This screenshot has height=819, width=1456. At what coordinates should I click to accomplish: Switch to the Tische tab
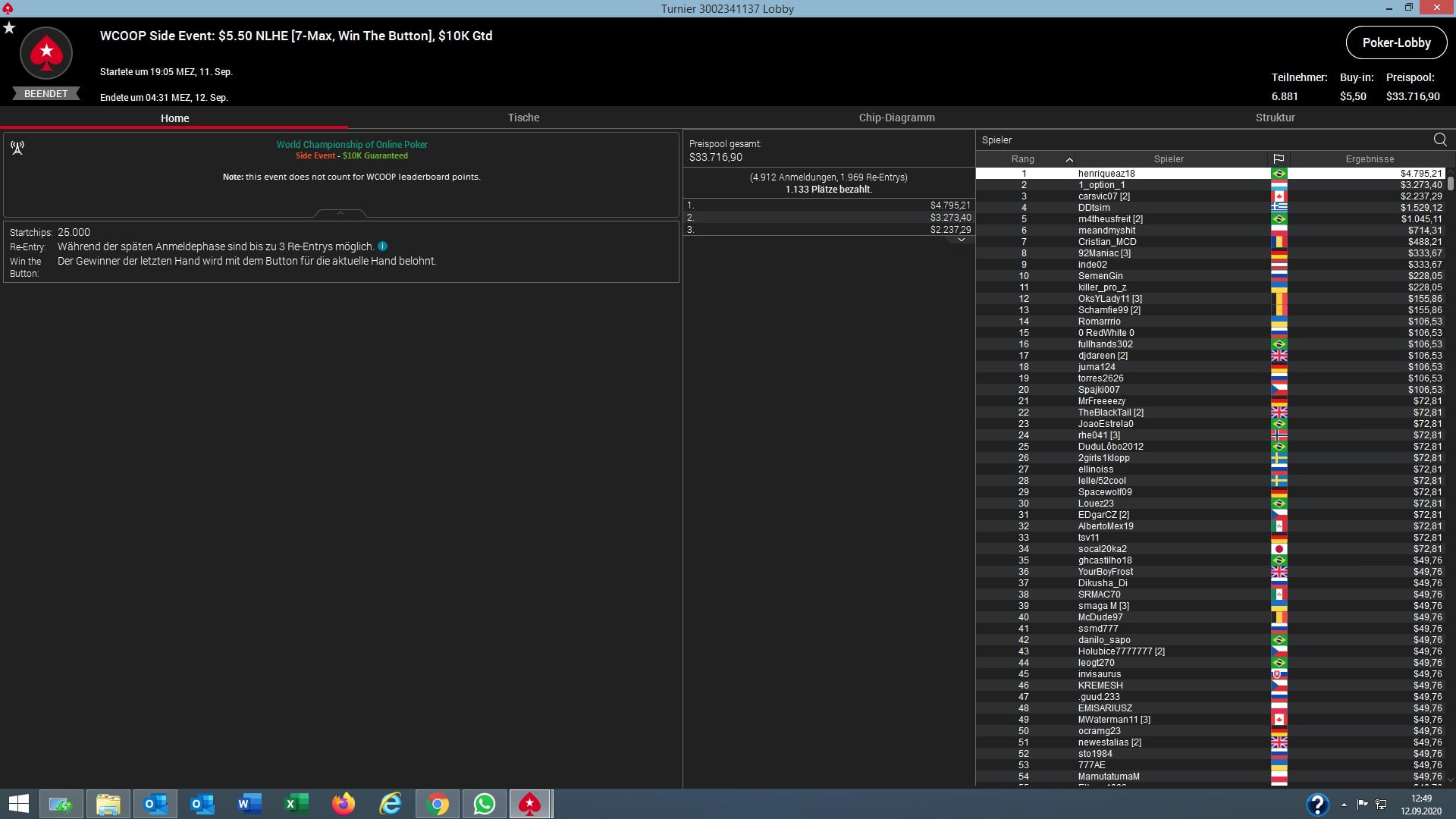(523, 118)
